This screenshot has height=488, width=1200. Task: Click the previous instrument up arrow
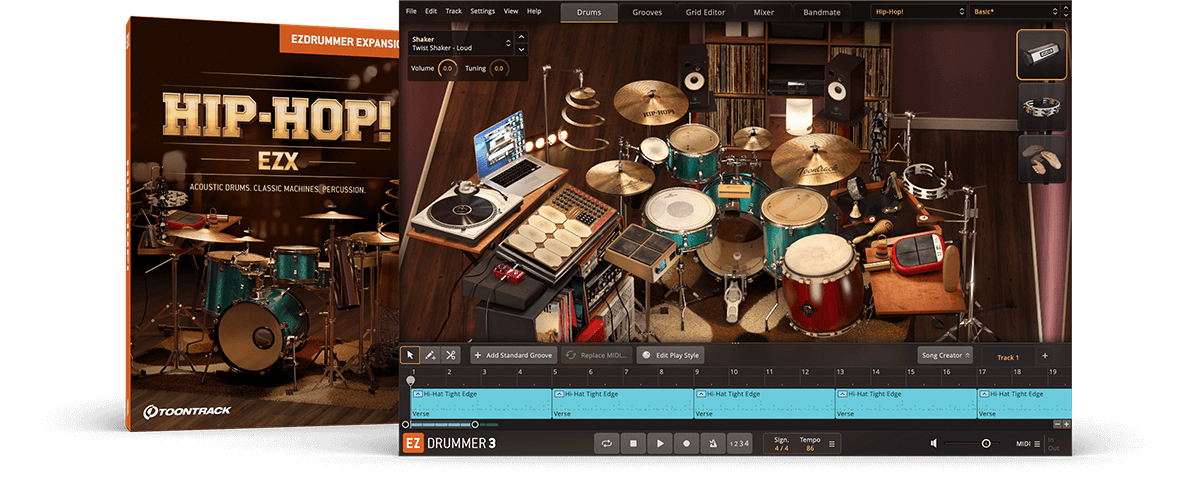pos(520,39)
